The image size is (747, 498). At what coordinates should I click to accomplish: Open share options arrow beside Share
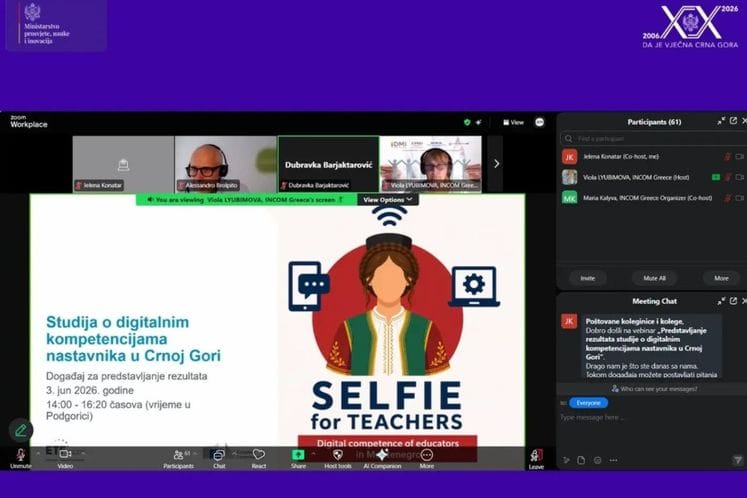point(313,454)
